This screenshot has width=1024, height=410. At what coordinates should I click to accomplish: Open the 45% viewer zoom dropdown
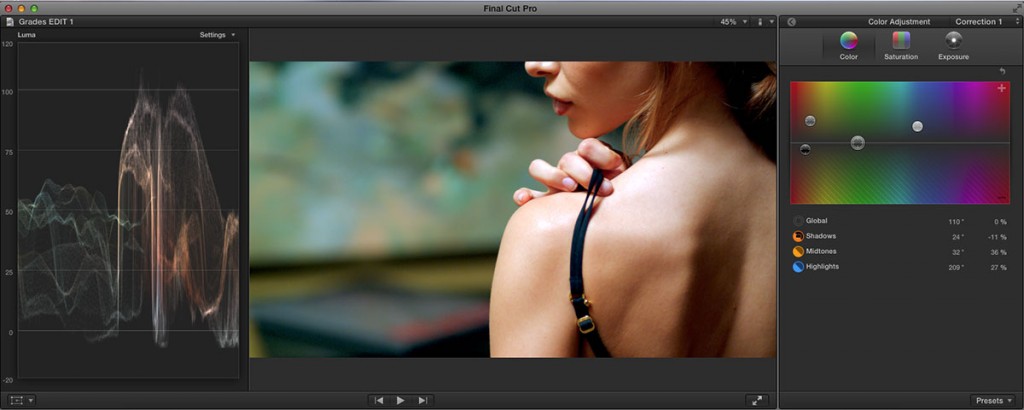tap(733, 21)
